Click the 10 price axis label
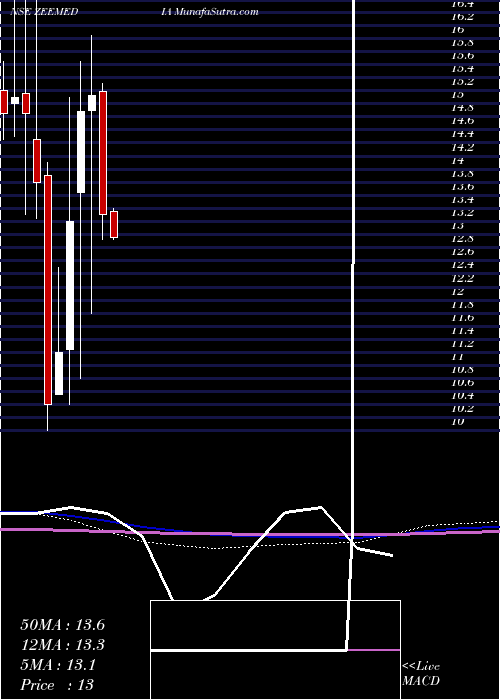The width and height of the screenshot is (500, 700). pos(458,421)
